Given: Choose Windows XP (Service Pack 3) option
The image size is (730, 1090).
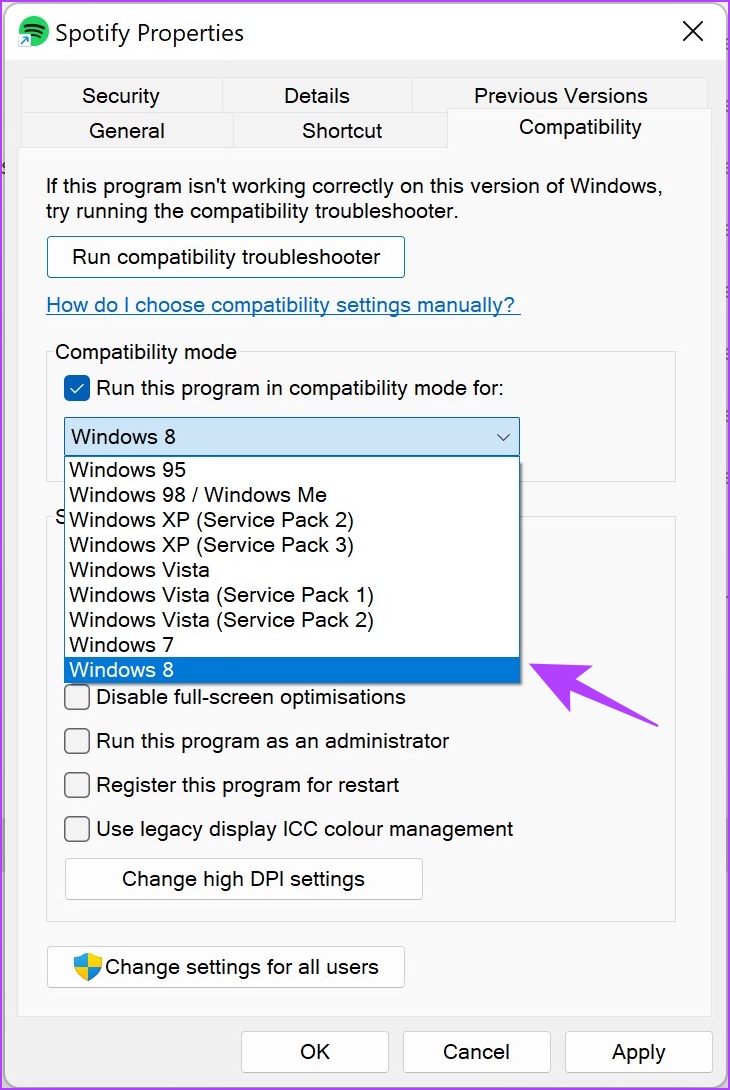Looking at the screenshot, I should [292, 544].
